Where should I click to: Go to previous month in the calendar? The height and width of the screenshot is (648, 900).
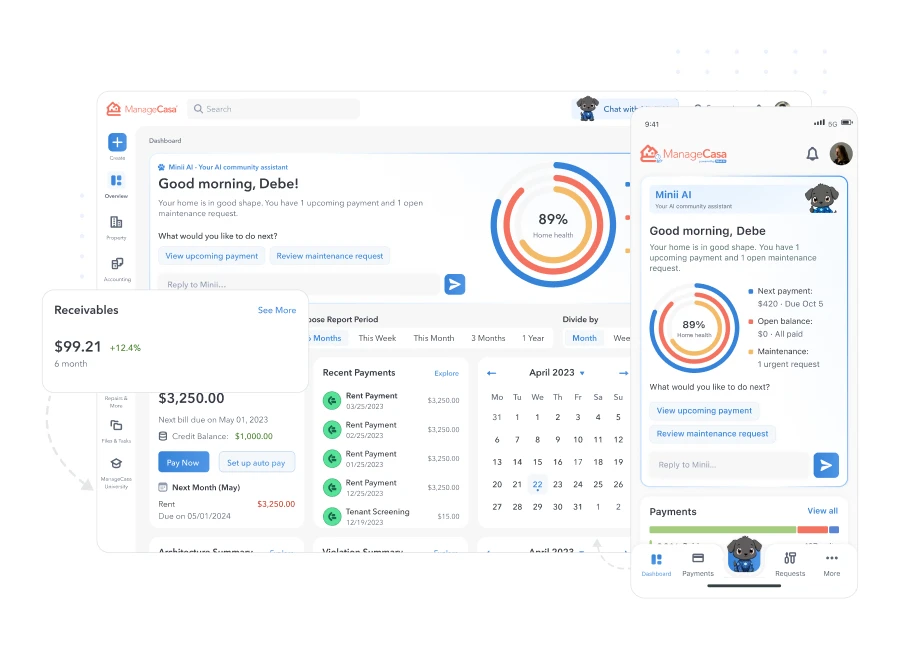pyautogui.click(x=491, y=373)
